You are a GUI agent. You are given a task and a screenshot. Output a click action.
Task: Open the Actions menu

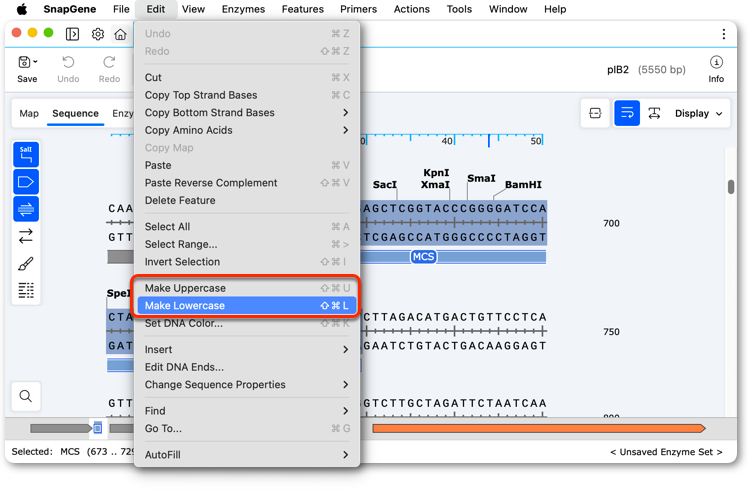(411, 9)
